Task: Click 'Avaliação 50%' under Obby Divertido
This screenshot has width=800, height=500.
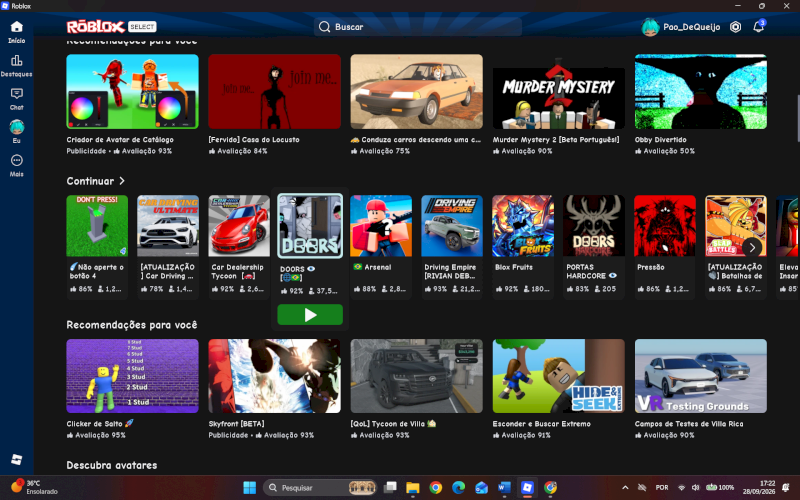Action: (669, 151)
